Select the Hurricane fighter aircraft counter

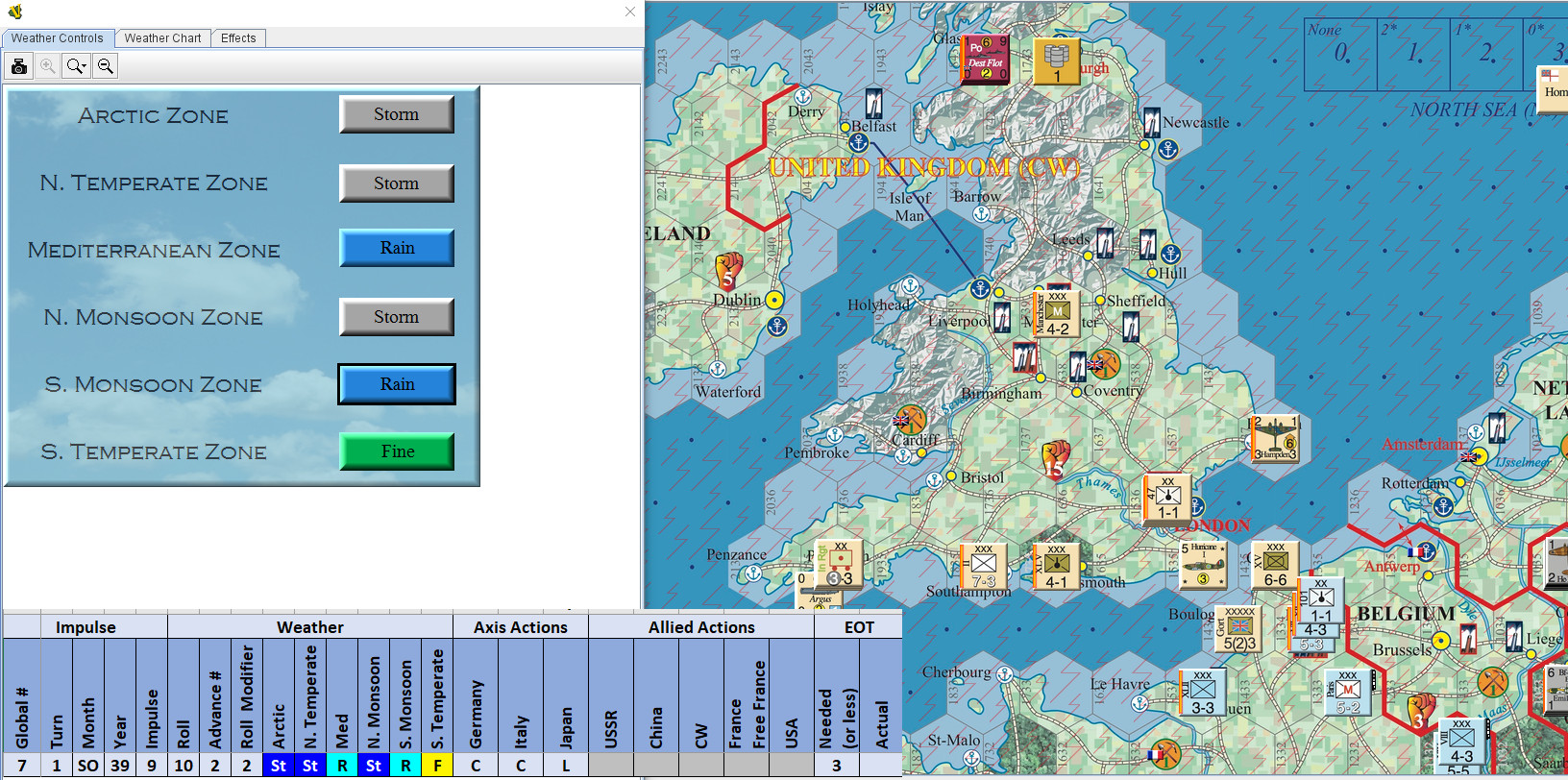coord(1203,565)
